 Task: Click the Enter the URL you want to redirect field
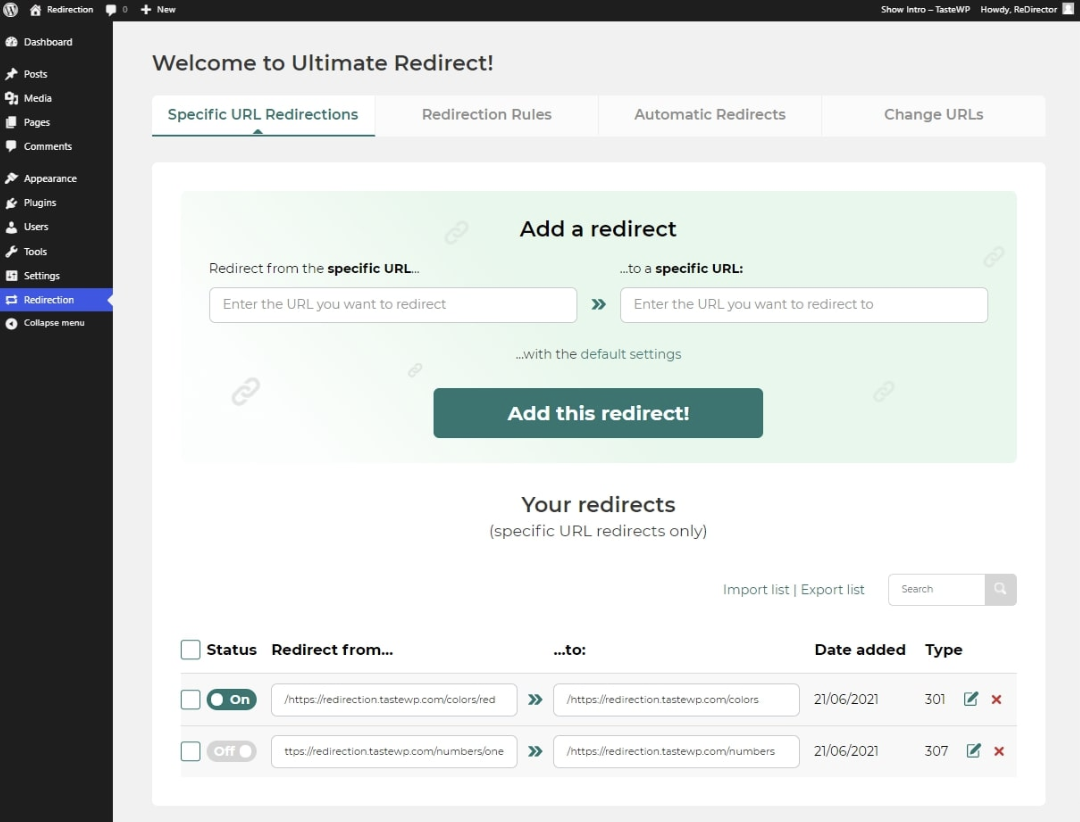(x=392, y=305)
